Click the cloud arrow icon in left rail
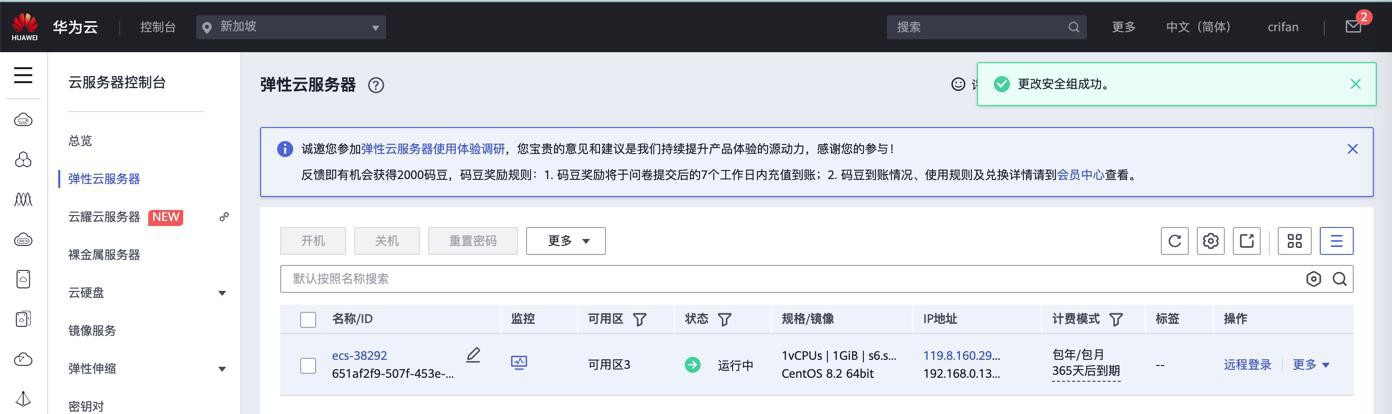Screen dimensions: 1392x414 tap(23, 359)
